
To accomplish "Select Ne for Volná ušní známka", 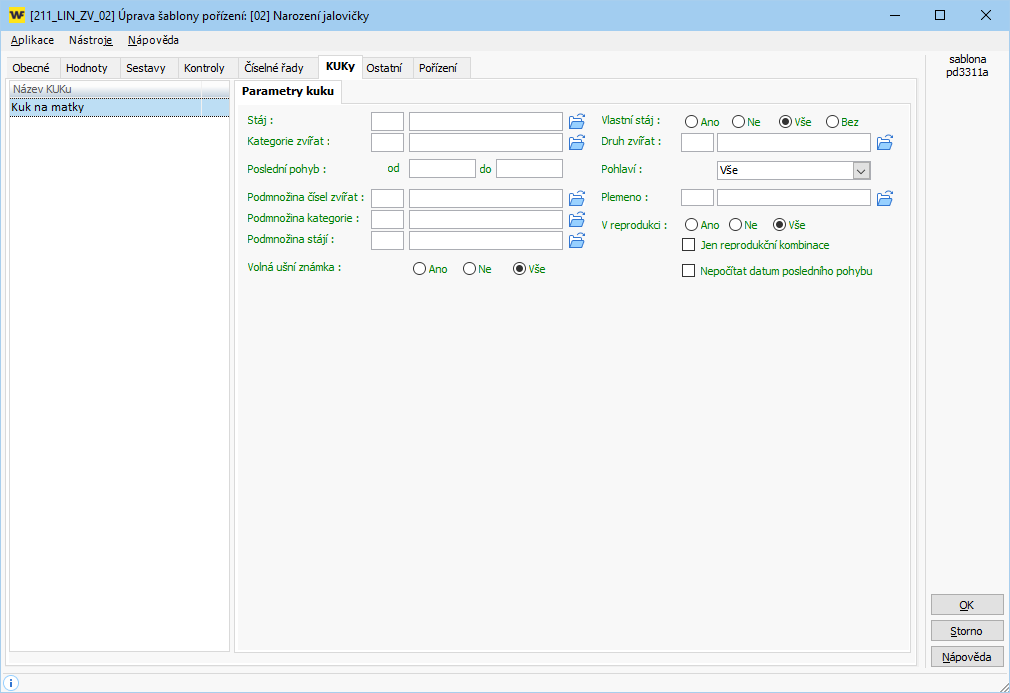I will (469, 270).
